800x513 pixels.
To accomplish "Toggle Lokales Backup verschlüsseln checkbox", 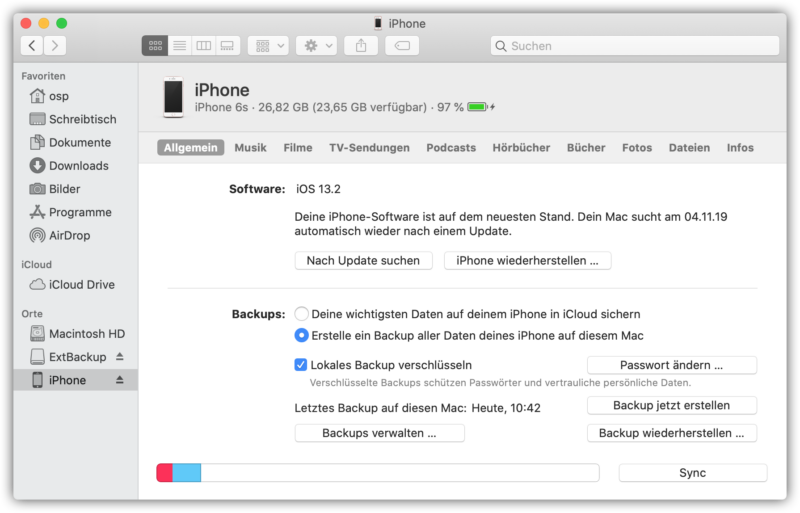I will (301, 365).
